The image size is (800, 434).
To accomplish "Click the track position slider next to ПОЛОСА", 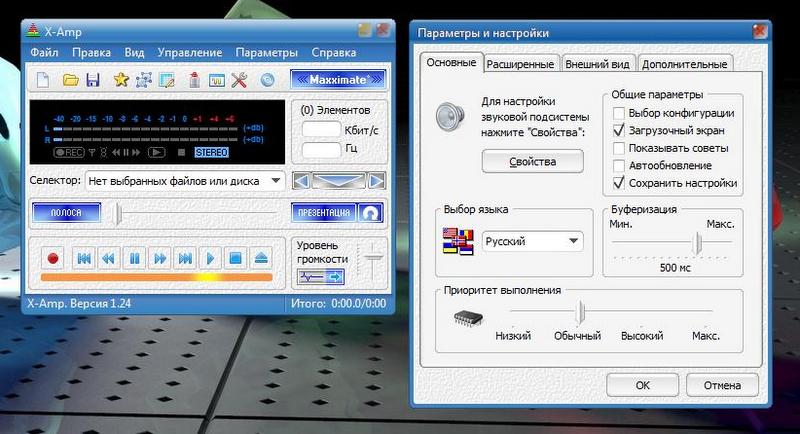I will (118, 213).
